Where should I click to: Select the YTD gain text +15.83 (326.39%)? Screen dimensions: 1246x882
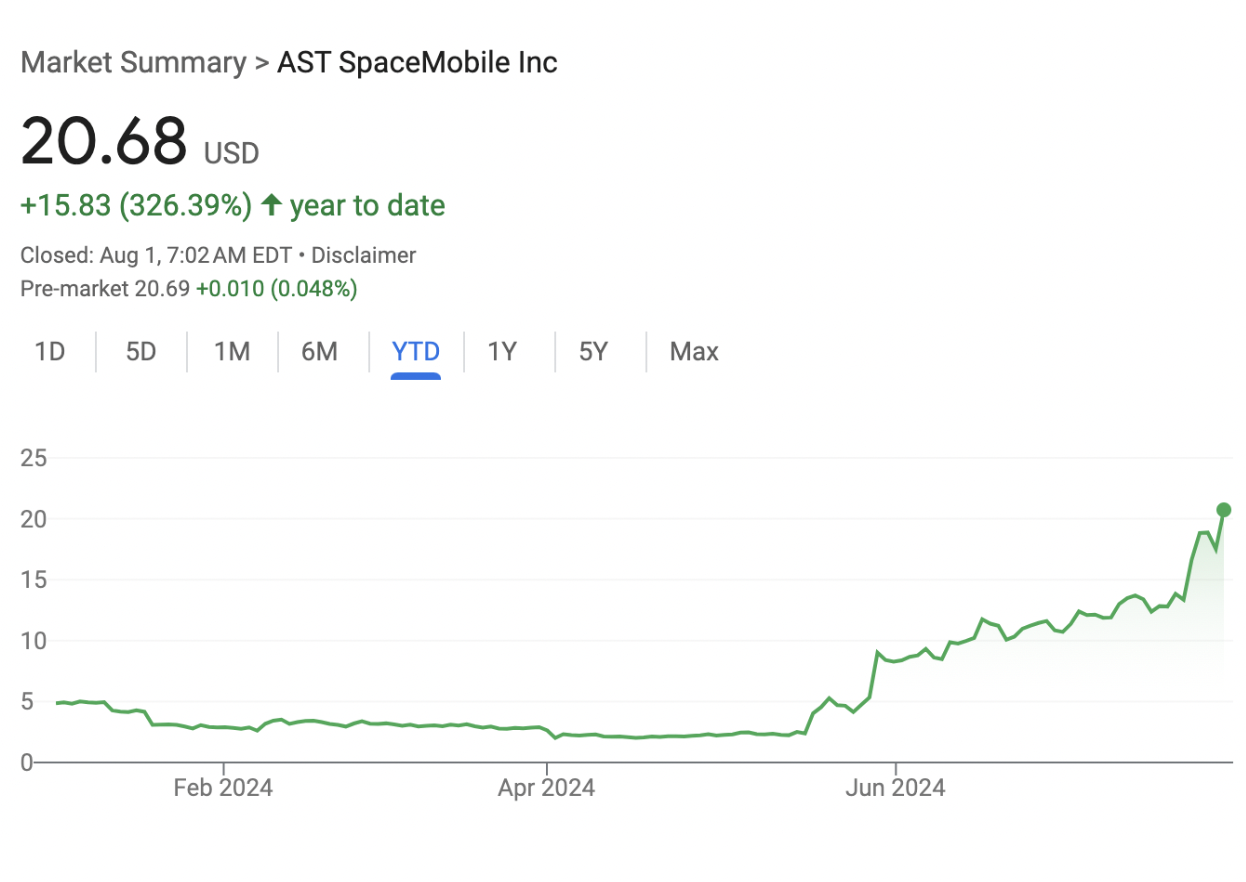[x=136, y=204]
